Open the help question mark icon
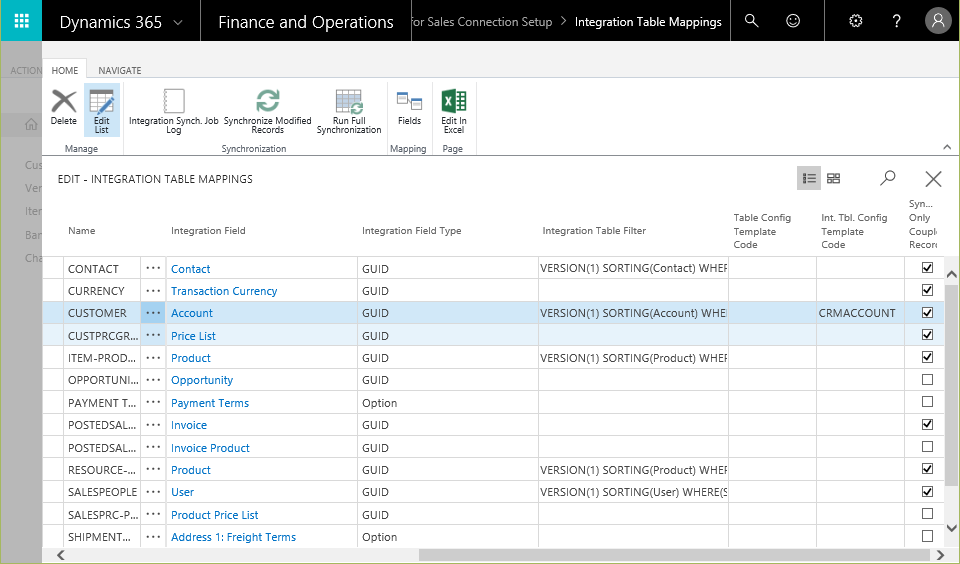 [x=896, y=21]
